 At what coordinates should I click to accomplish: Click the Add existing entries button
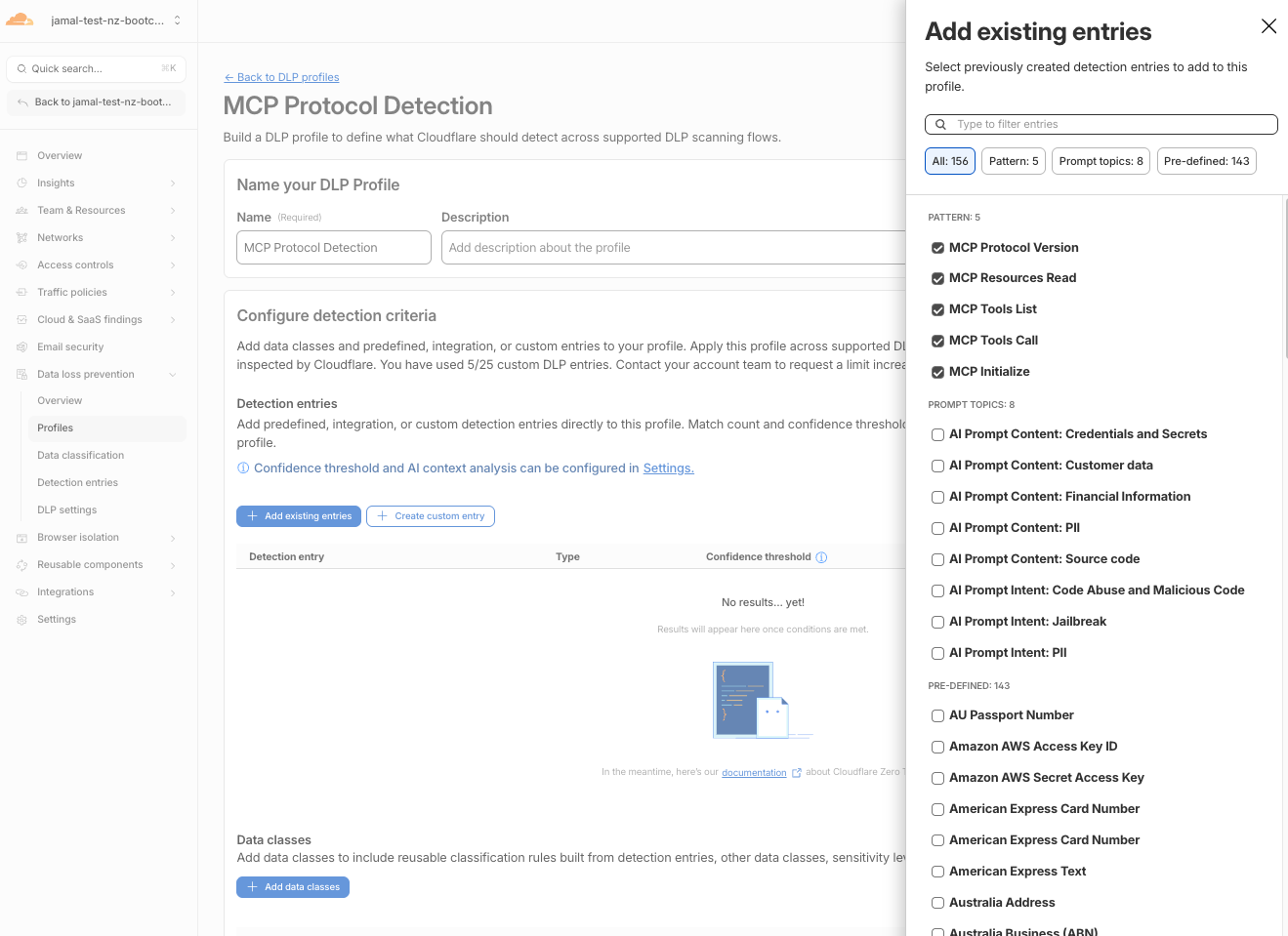point(299,516)
